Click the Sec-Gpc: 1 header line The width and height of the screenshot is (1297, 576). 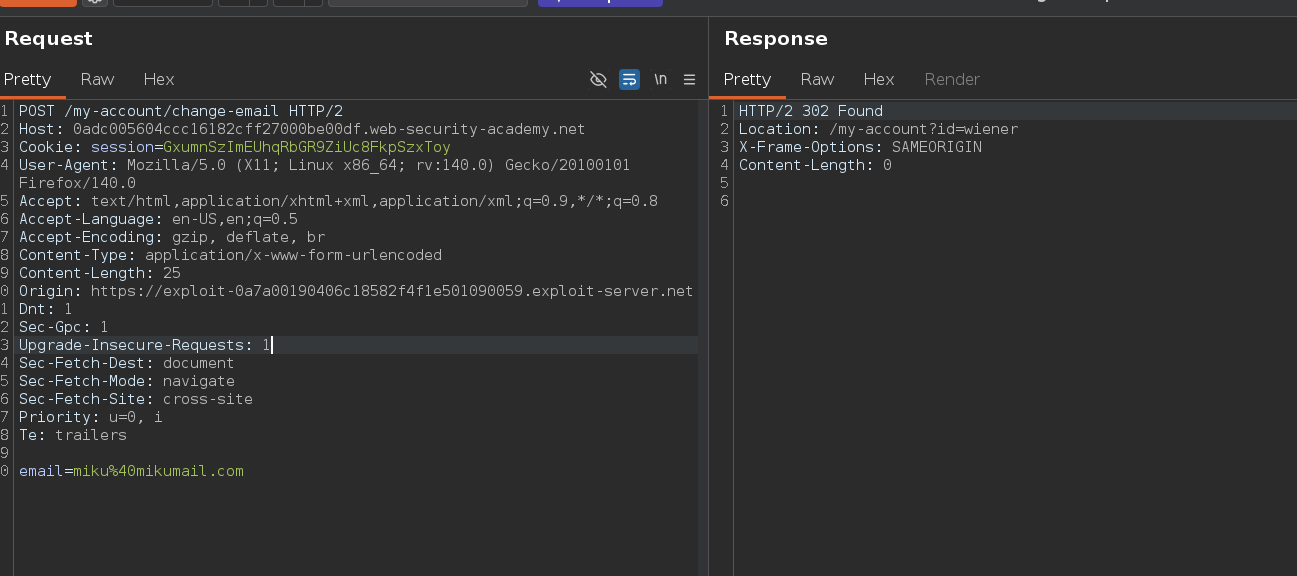pyautogui.click(x=64, y=327)
